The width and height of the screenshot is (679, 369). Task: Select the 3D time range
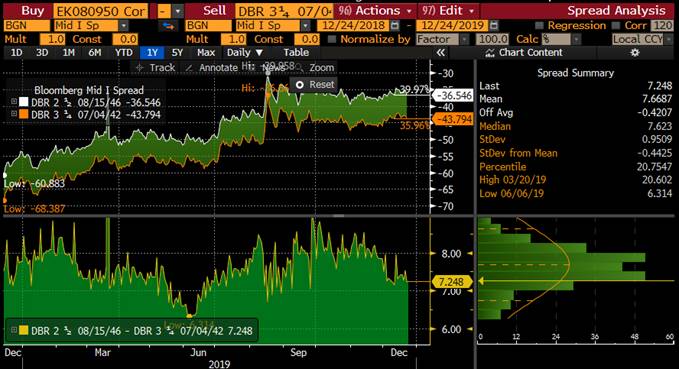point(42,53)
